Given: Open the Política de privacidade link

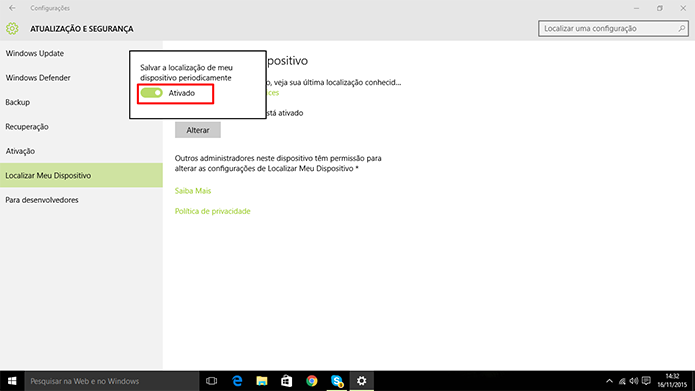Looking at the screenshot, I should pos(212,211).
